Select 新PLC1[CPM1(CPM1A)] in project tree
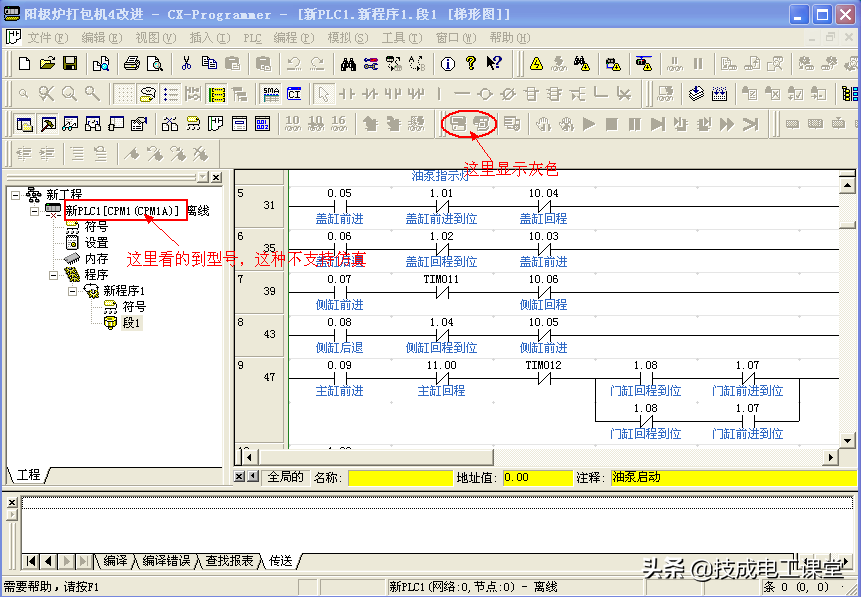 pyautogui.click(x=122, y=210)
